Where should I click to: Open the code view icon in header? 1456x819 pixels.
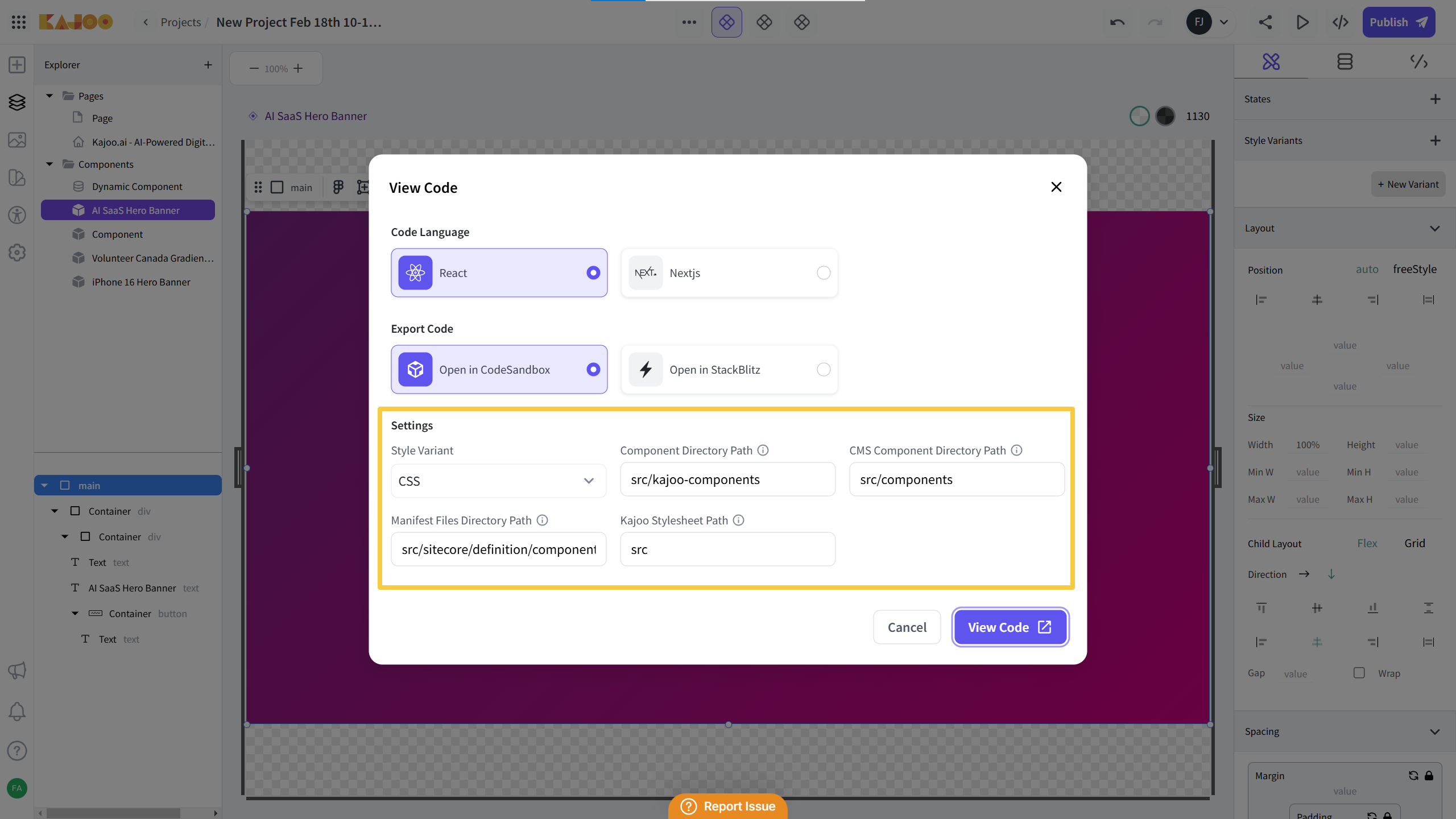click(1341, 22)
